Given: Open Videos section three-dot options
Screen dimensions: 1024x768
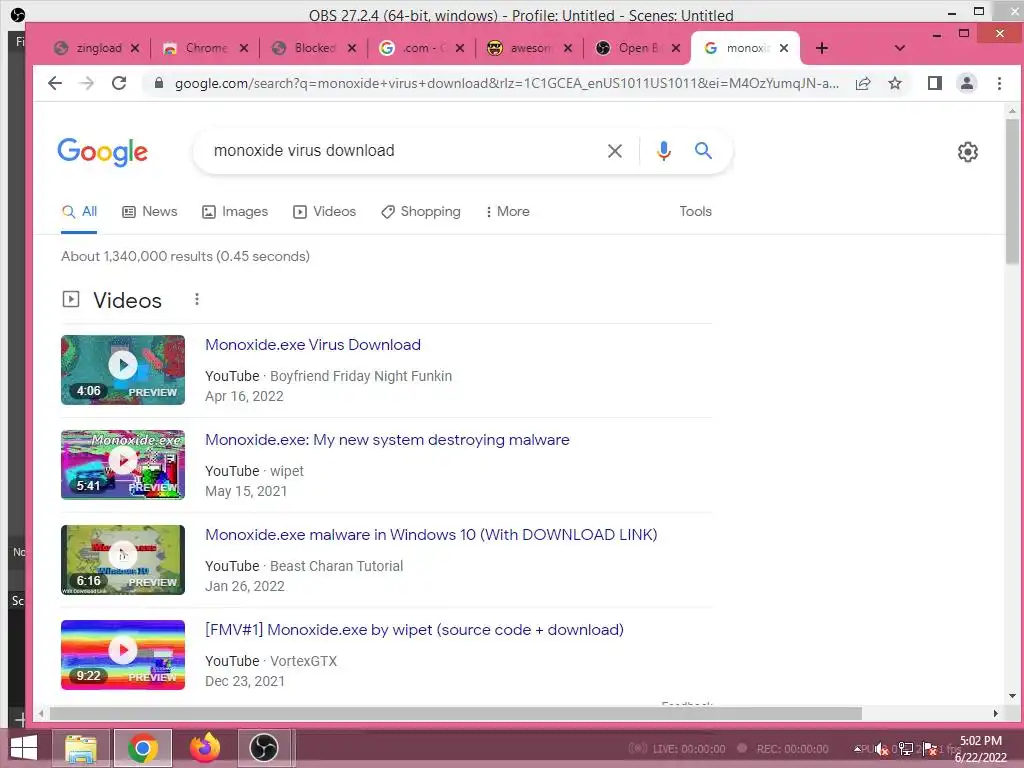Looking at the screenshot, I should pos(197,299).
